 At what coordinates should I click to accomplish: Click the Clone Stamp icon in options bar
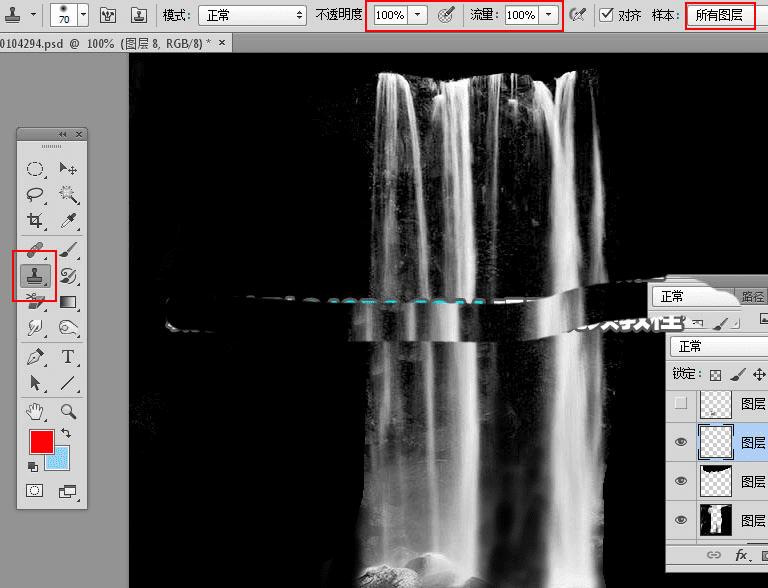[13, 14]
